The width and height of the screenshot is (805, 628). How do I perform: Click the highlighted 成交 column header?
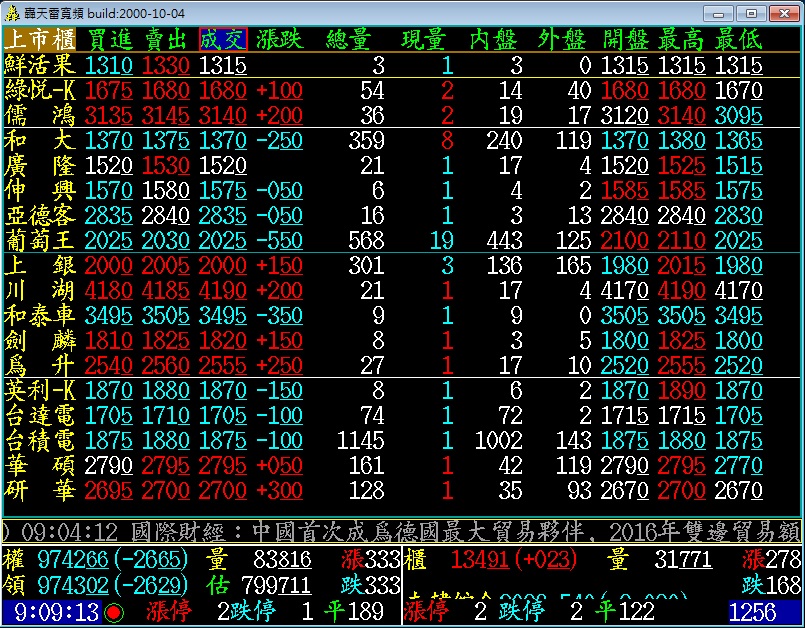point(223,40)
